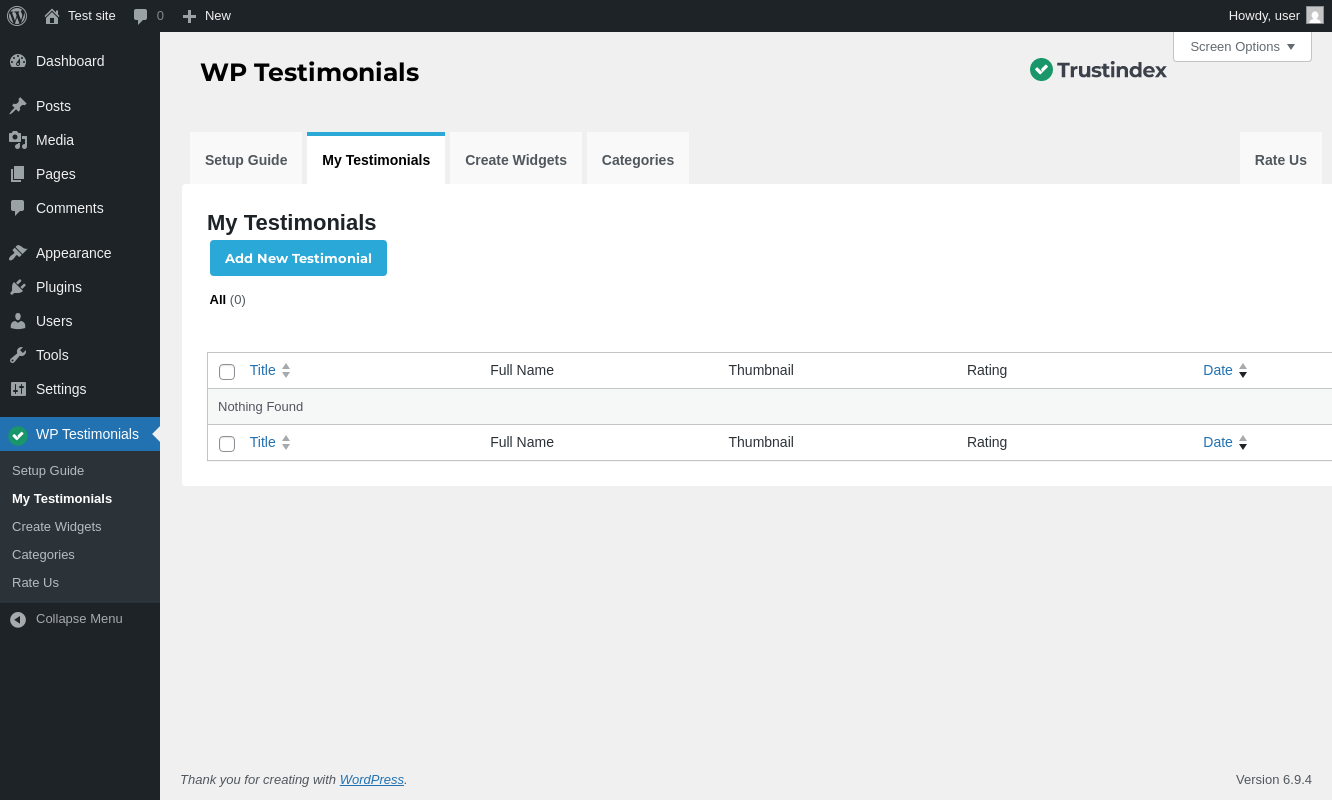Switch to the Setup Guide tab

tap(246, 160)
